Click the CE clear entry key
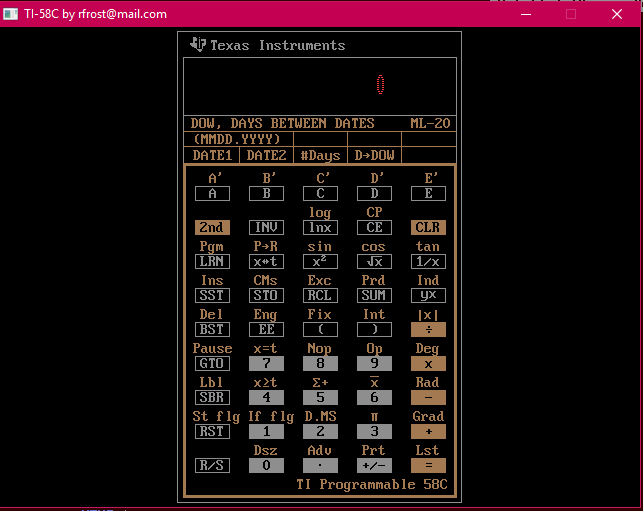Image resolution: width=643 pixels, height=511 pixels. pyautogui.click(x=374, y=227)
